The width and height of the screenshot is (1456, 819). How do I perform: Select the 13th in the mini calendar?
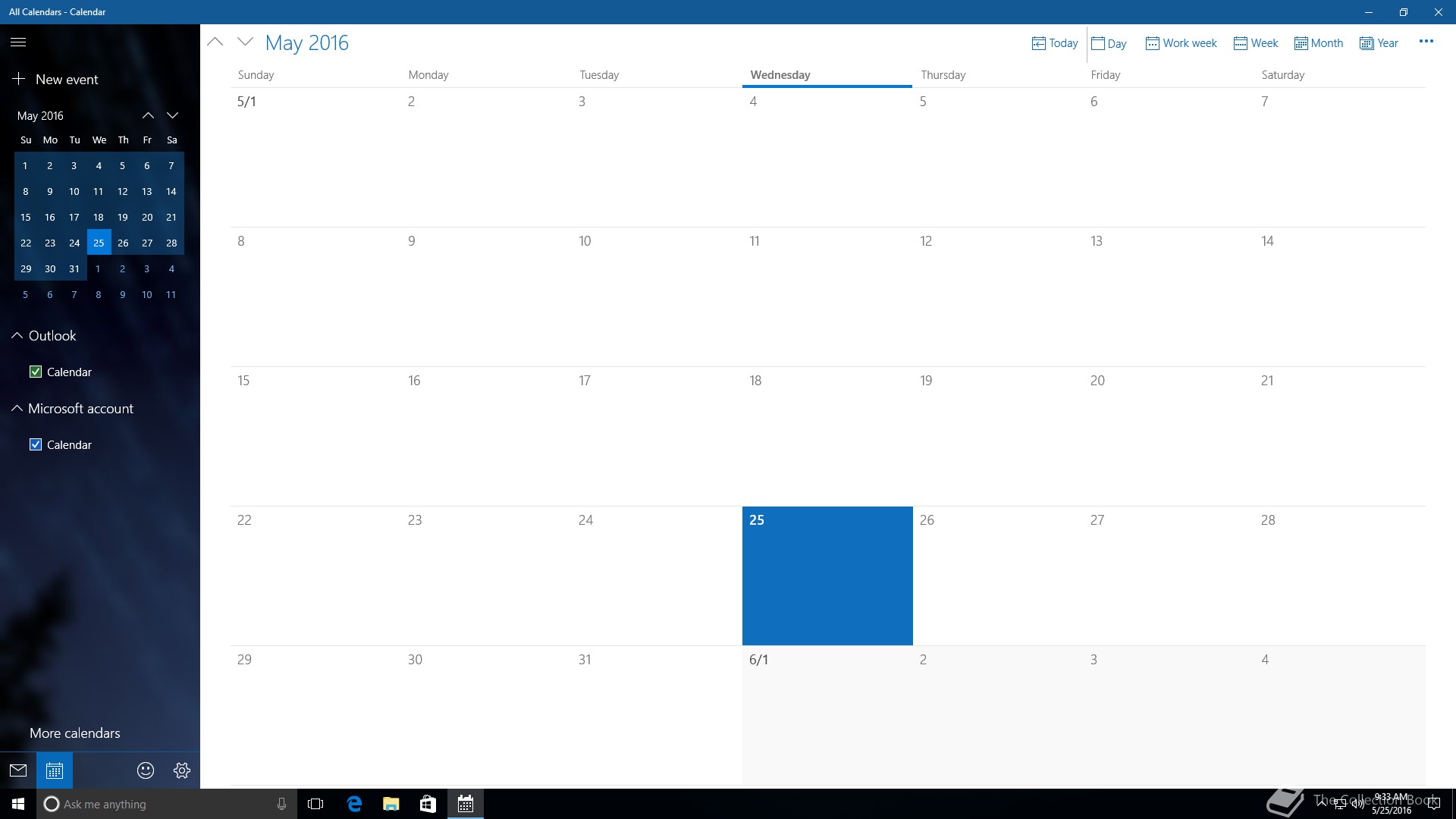coord(147,191)
